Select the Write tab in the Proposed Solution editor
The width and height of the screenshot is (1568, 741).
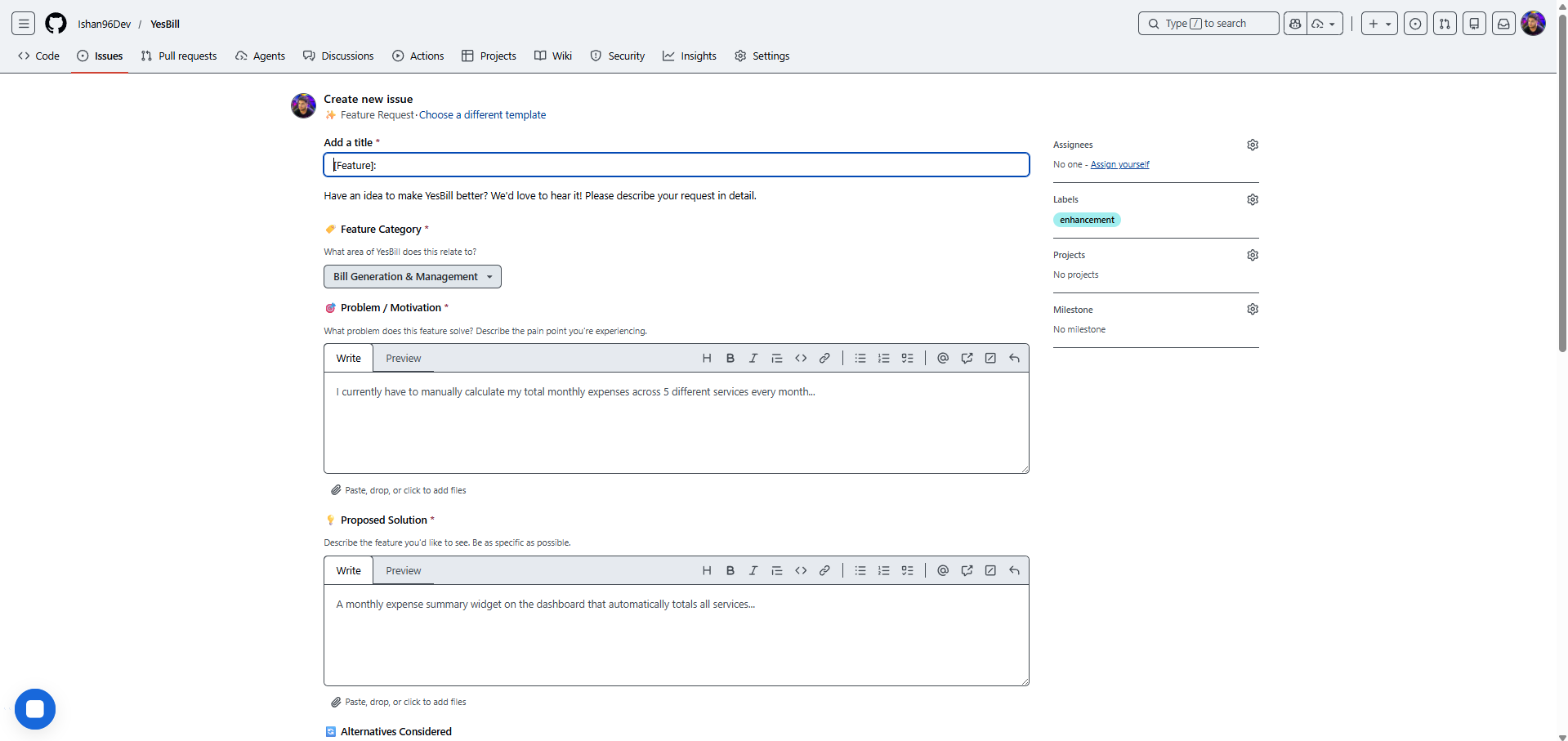(349, 570)
